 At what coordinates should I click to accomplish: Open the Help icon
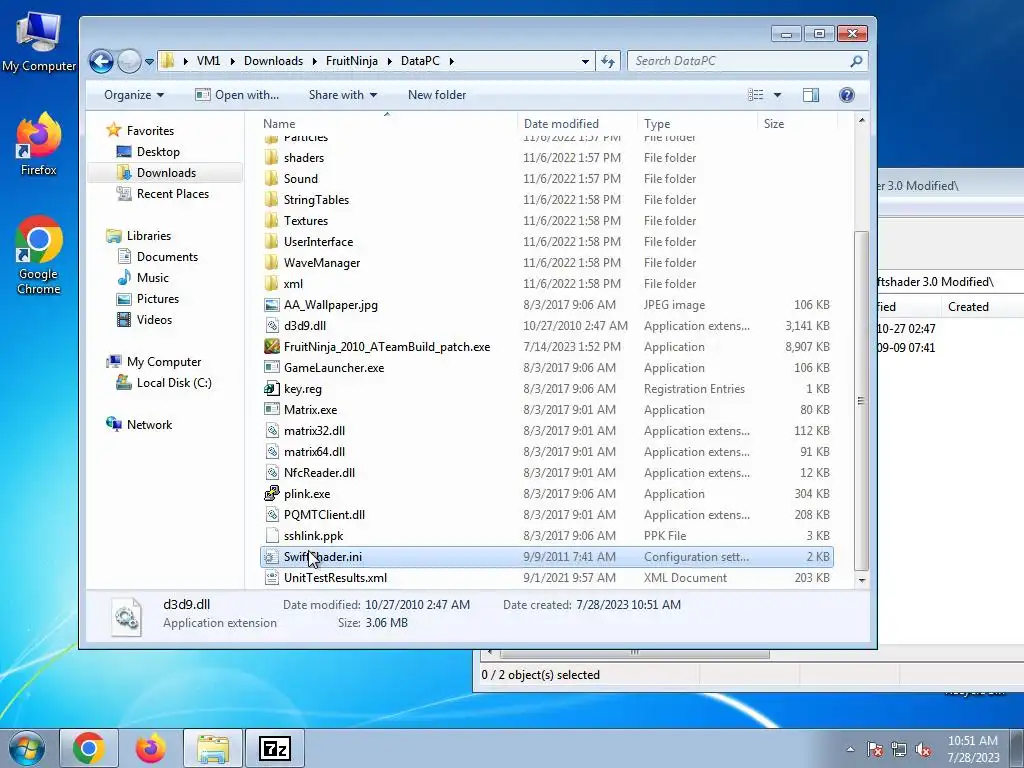click(x=846, y=95)
